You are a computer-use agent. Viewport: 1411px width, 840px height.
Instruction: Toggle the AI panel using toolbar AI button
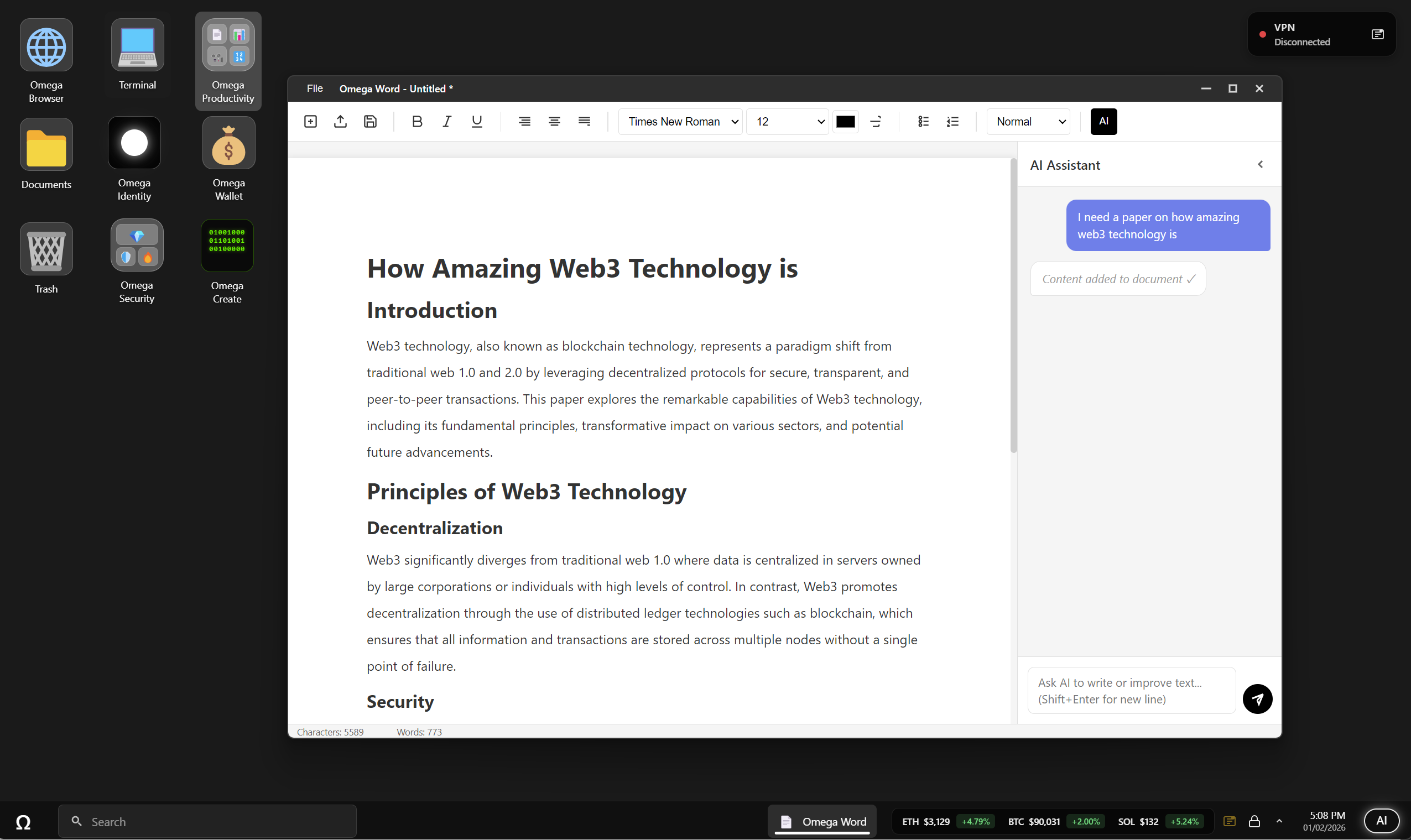pos(1103,122)
